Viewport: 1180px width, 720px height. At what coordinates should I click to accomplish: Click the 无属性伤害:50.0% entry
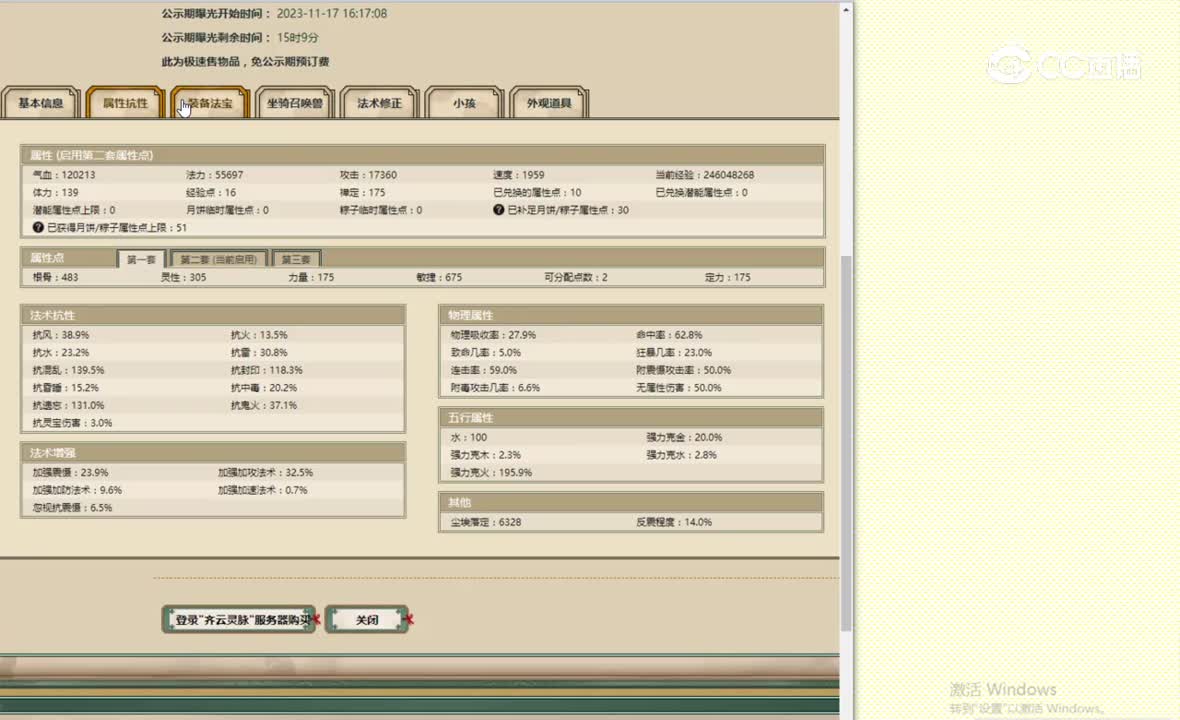click(679, 388)
